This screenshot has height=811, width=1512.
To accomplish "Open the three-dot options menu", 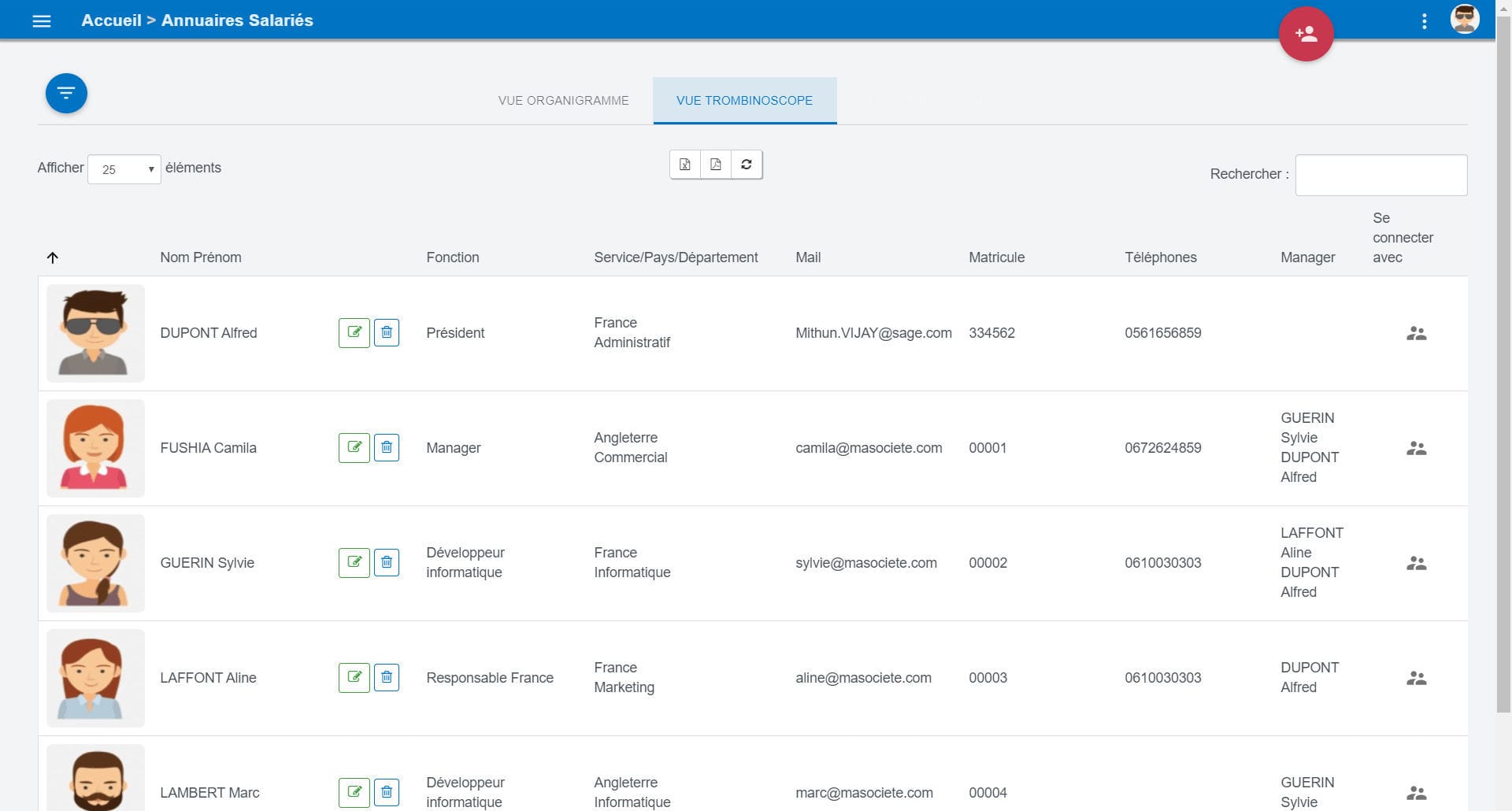I will click(1425, 20).
